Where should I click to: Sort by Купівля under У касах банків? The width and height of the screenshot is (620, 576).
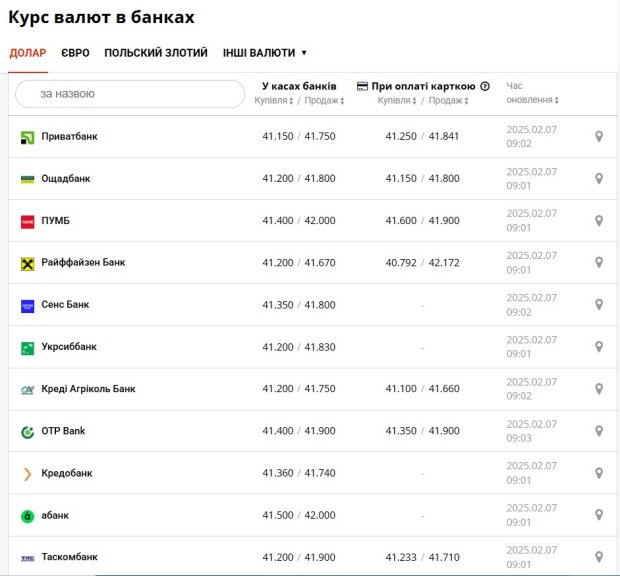pyautogui.click(x=274, y=100)
